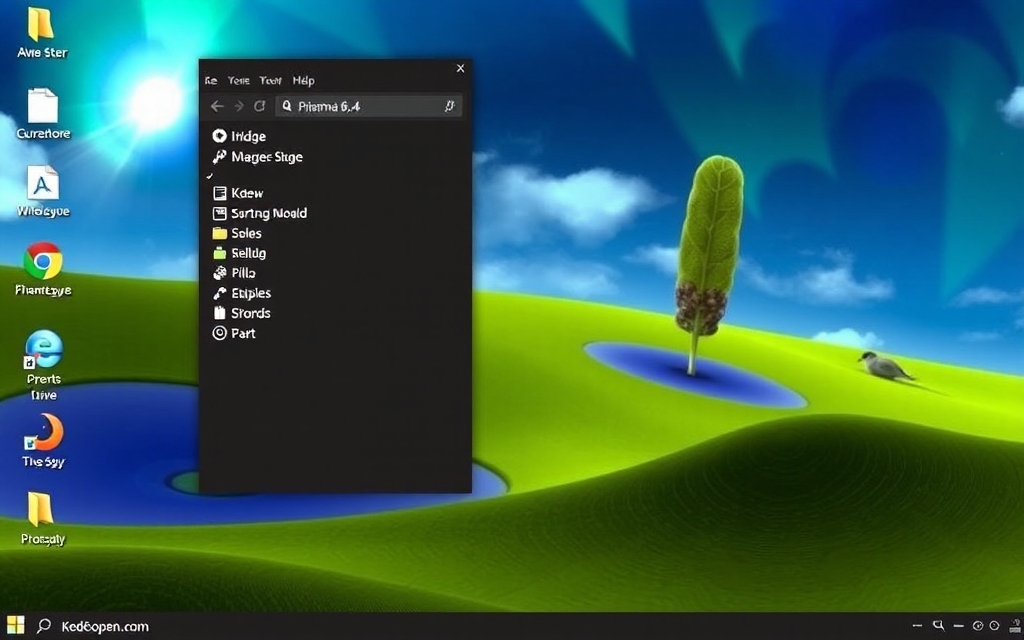
Task: Open the 'Fe' menu
Action: 210,81
